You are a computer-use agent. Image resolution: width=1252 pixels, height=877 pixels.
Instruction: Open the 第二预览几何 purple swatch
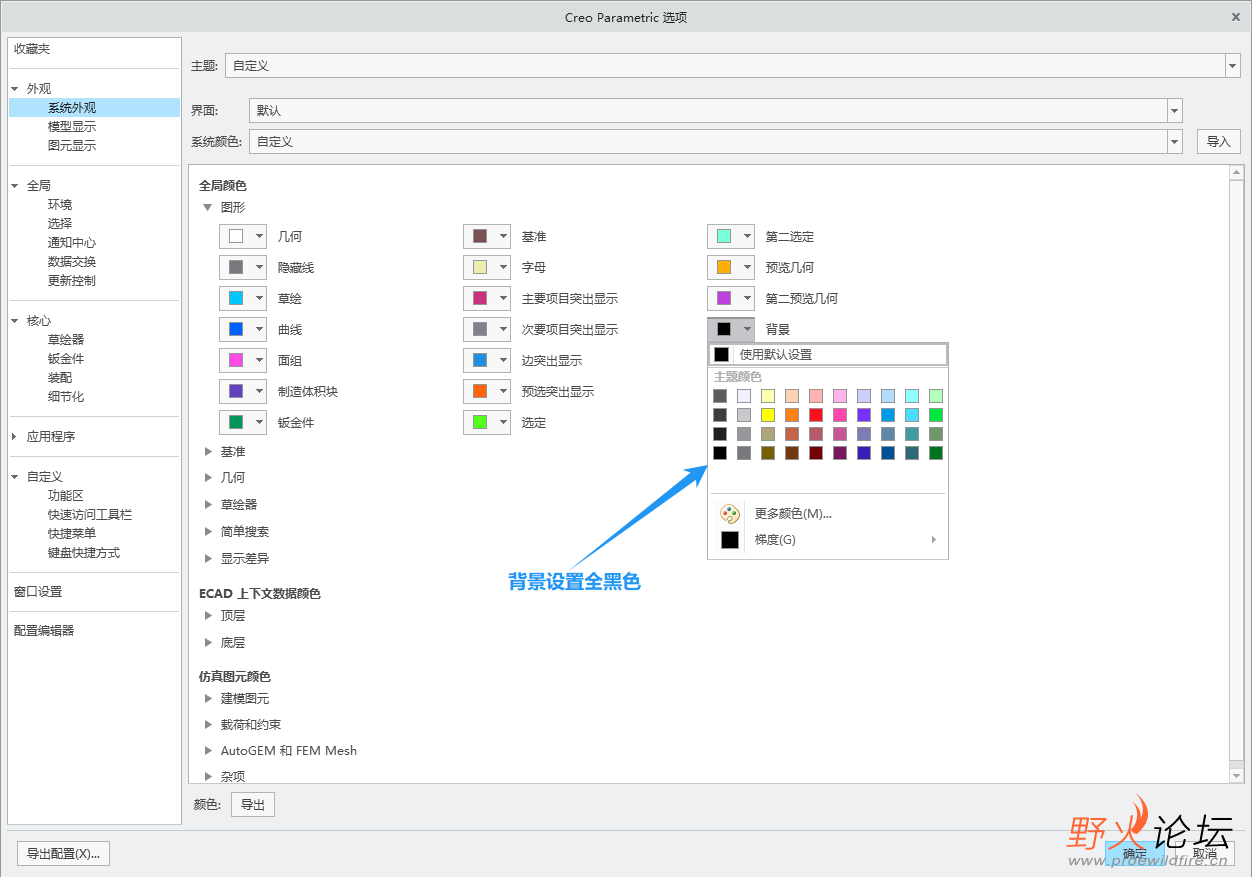tap(731, 299)
